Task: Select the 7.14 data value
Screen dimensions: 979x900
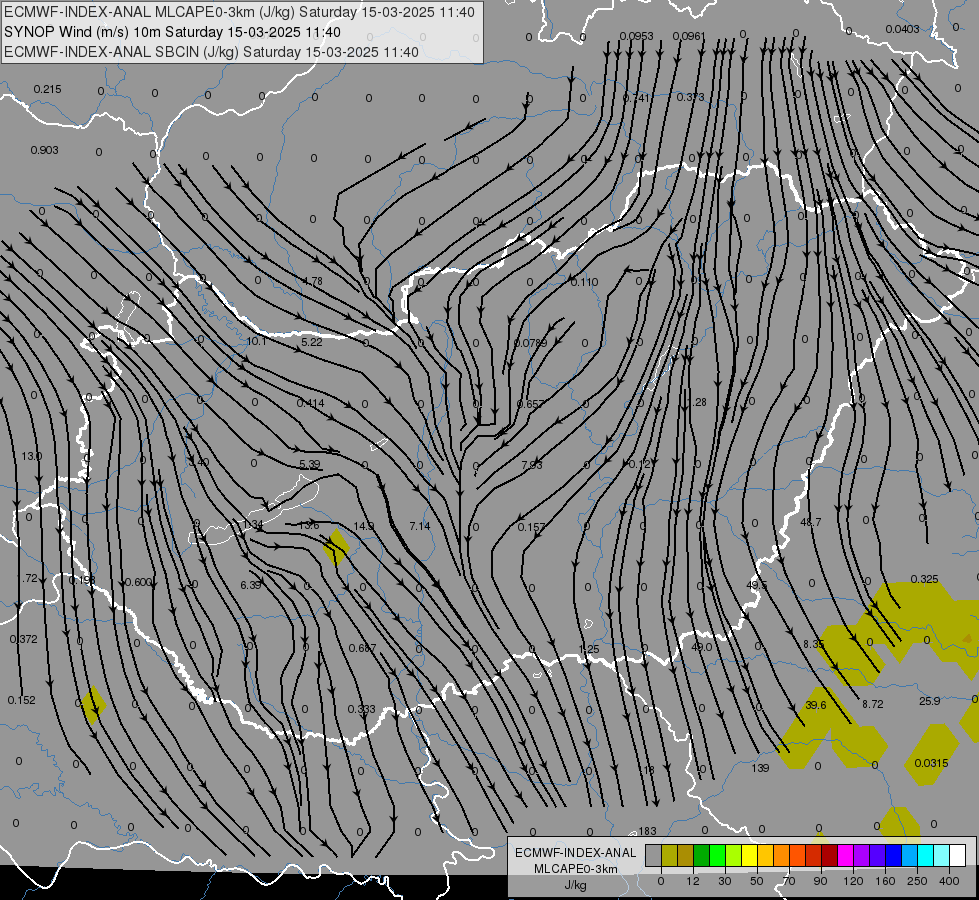Action: pyautogui.click(x=420, y=527)
